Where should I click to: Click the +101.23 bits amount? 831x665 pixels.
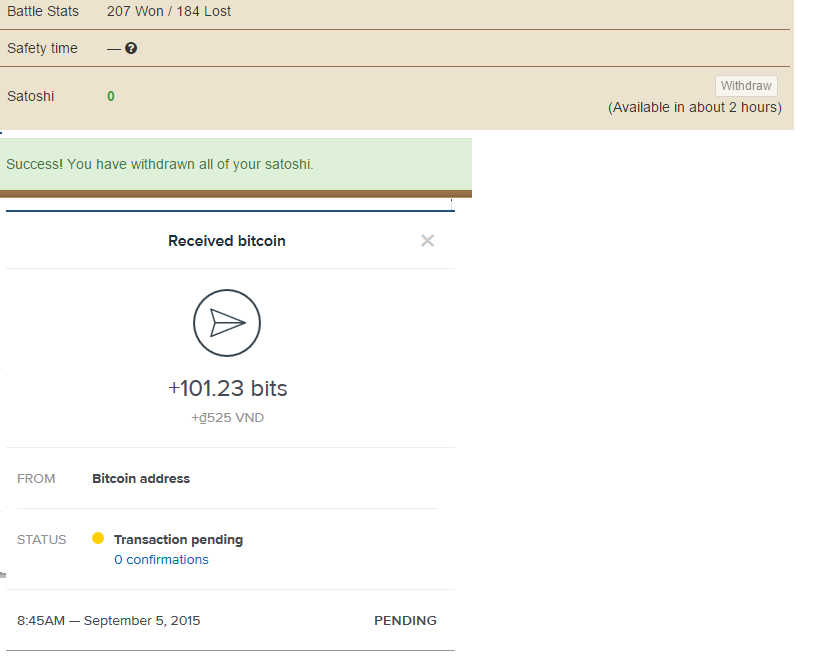click(227, 388)
